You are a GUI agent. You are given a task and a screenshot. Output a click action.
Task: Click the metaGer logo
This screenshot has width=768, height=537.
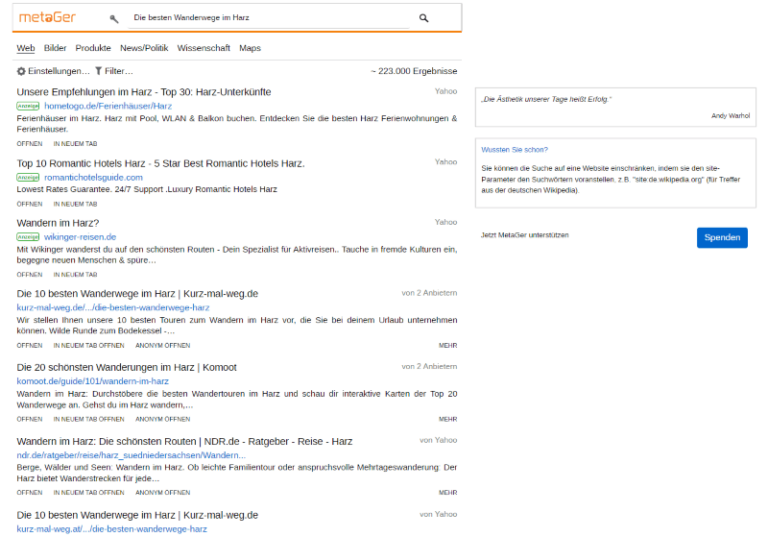pyautogui.click(x=47, y=18)
